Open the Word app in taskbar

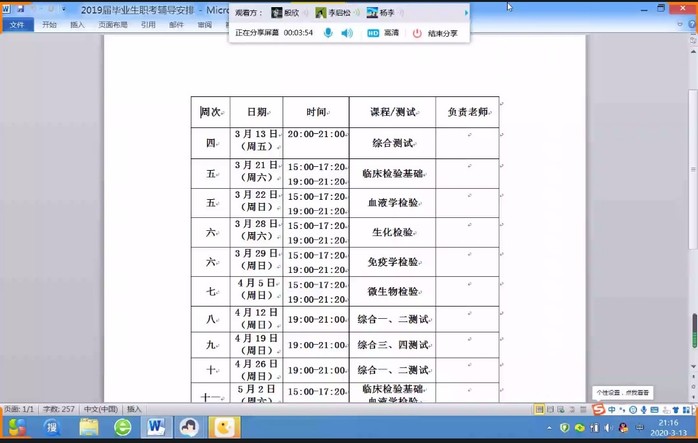tap(155, 427)
